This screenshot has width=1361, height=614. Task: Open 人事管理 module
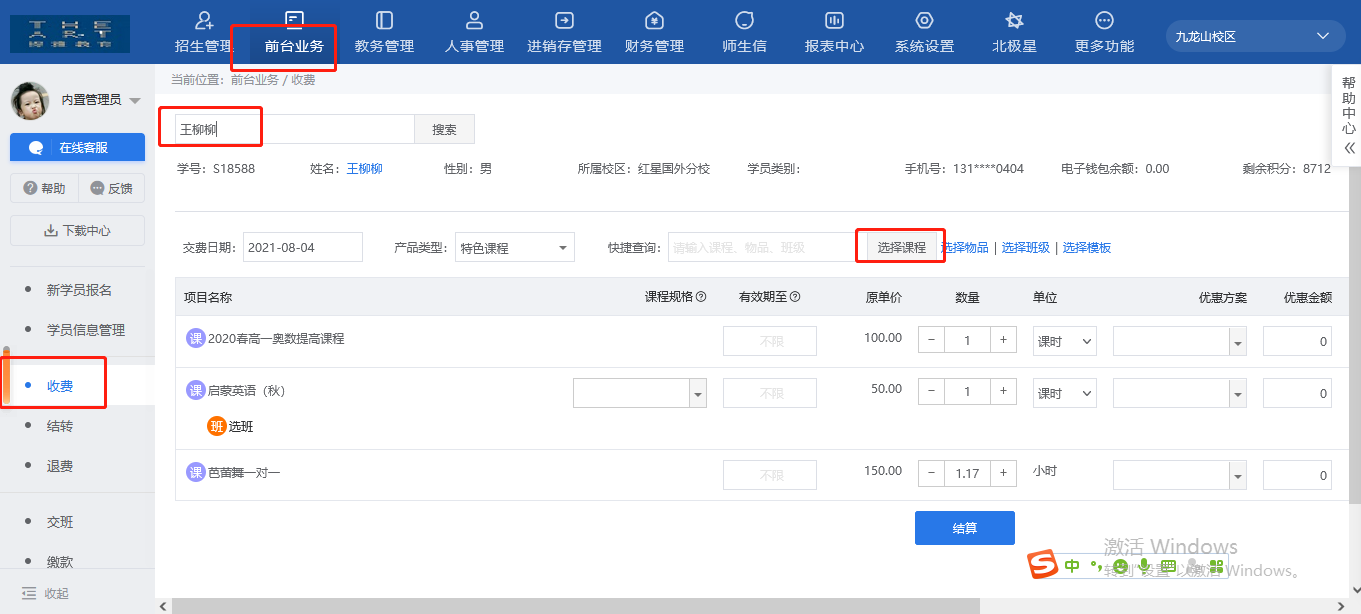coord(474,33)
